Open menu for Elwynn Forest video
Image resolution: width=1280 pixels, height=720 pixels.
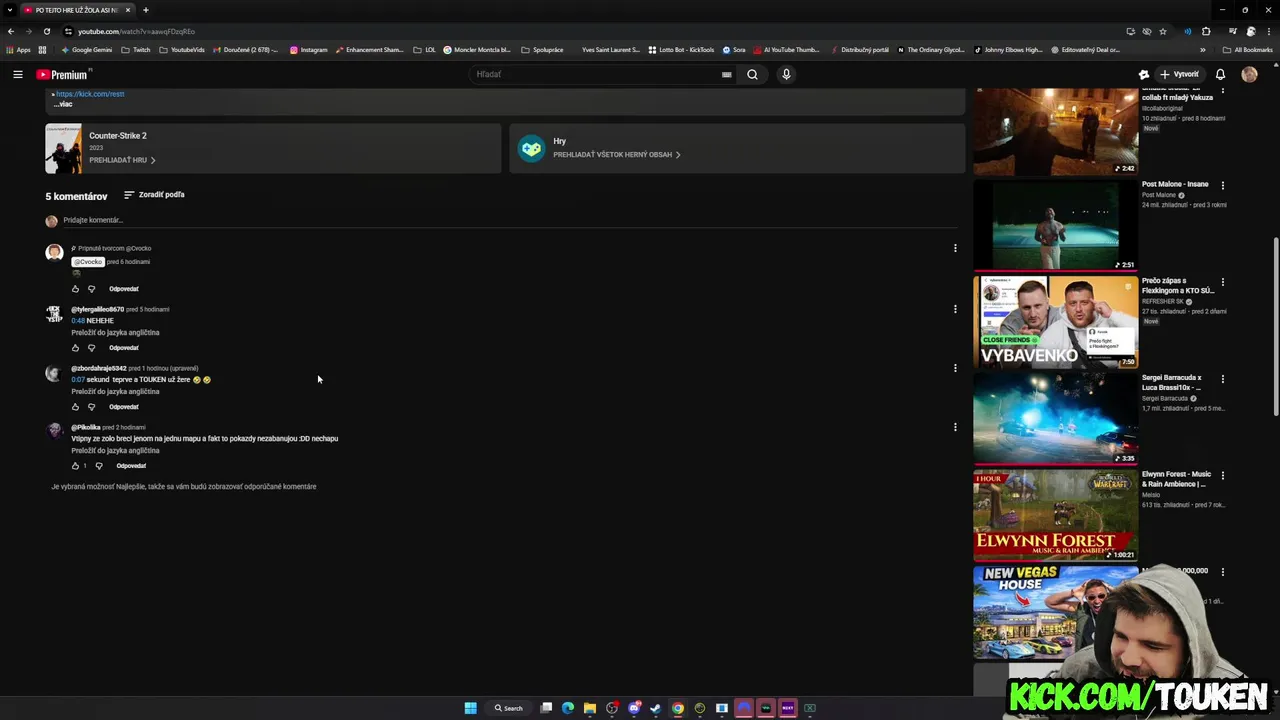click(x=1222, y=475)
